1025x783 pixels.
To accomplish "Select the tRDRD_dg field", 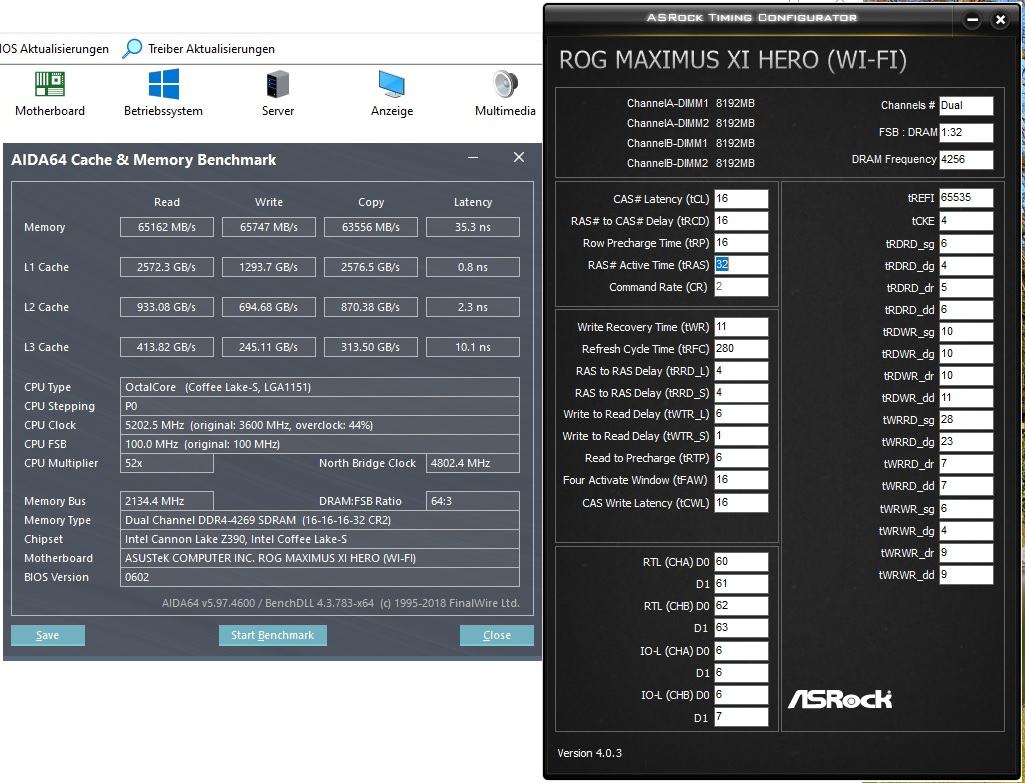I will (966, 266).
